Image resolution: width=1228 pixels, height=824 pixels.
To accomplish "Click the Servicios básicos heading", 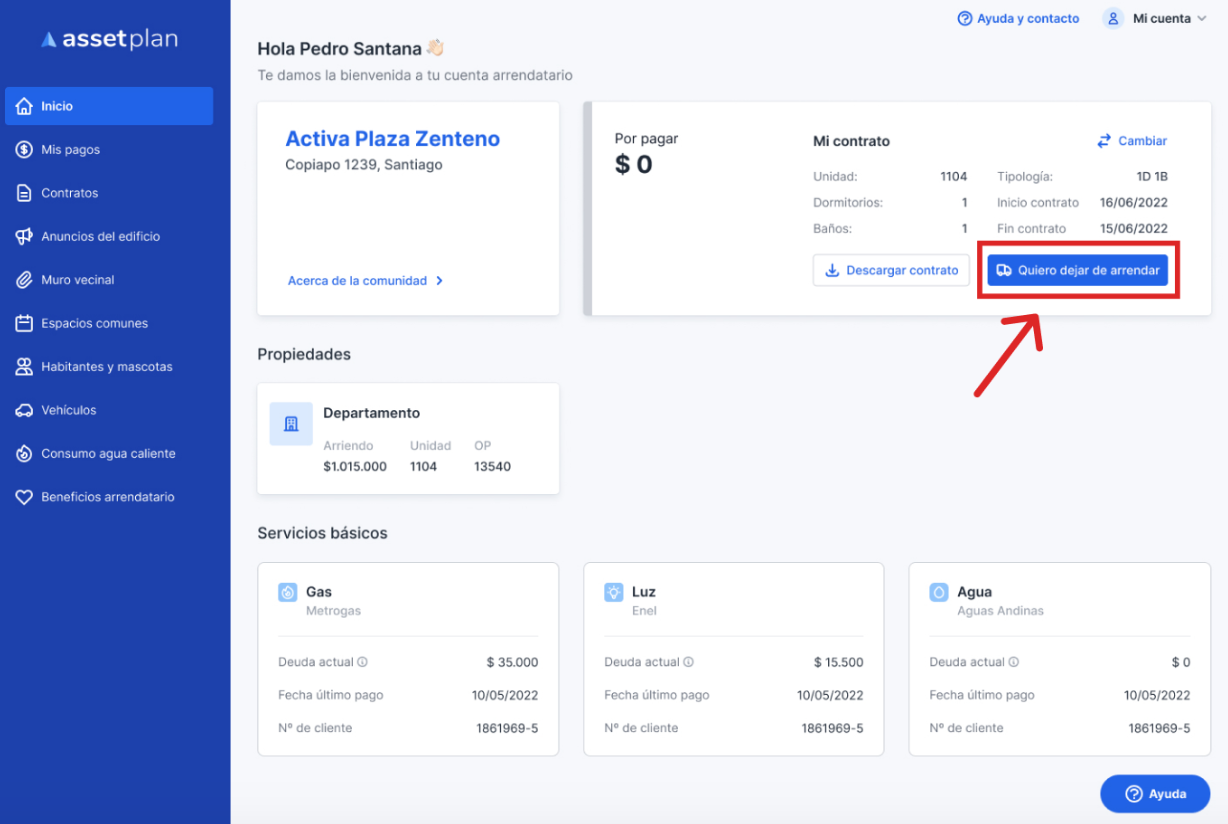I will 322,533.
